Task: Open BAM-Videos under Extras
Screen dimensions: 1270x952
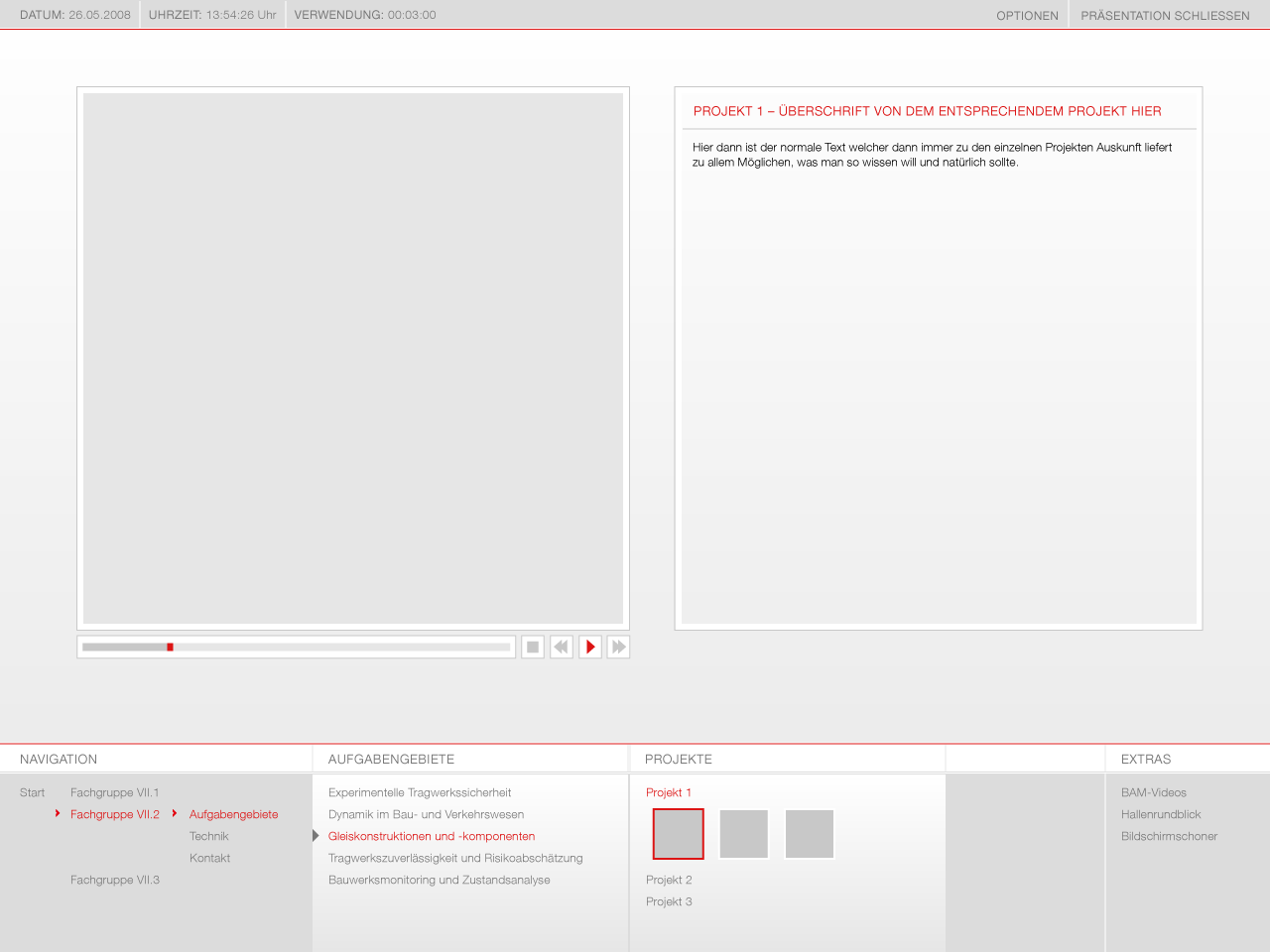Action: click(x=1153, y=792)
